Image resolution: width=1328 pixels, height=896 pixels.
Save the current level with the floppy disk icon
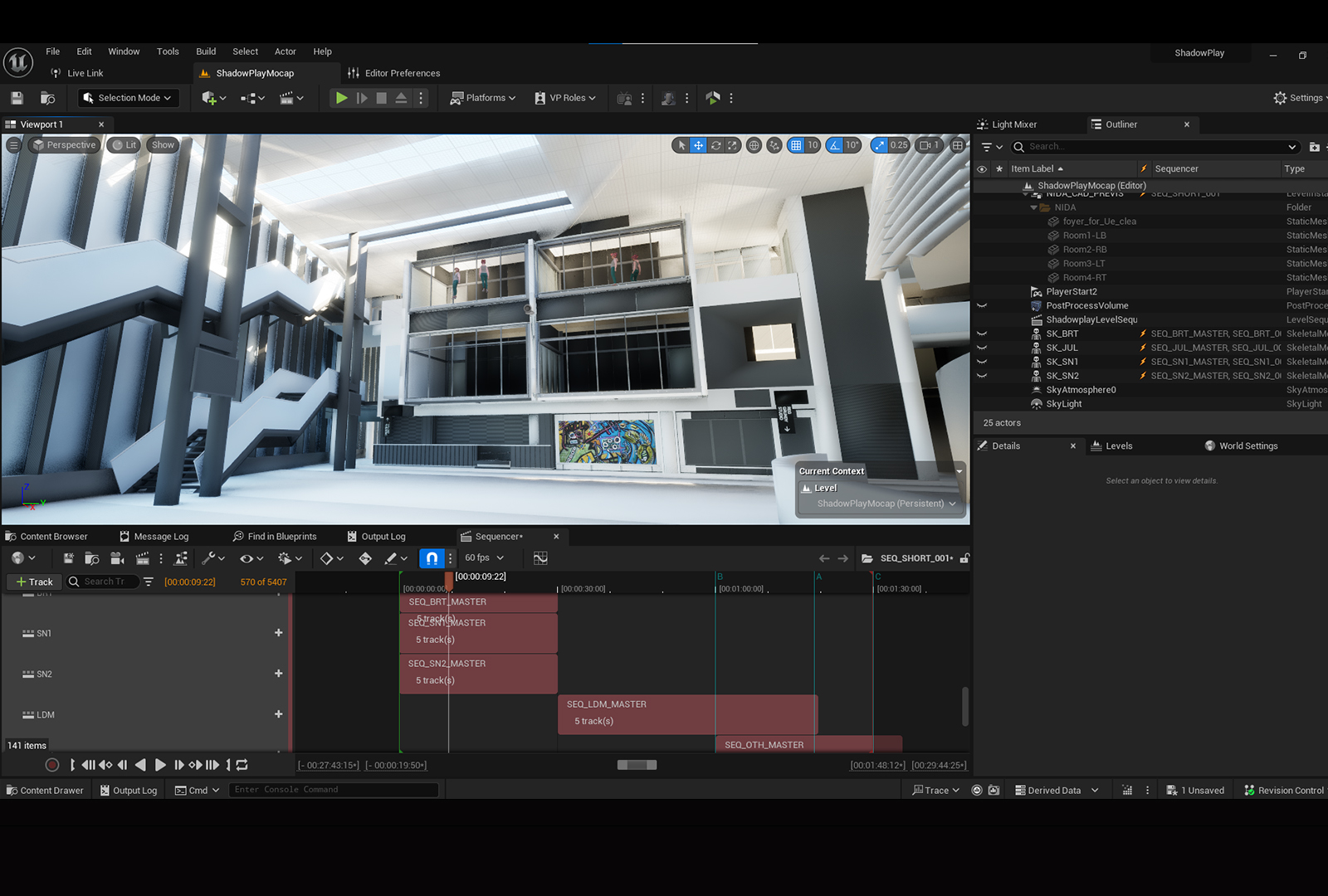(x=17, y=98)
